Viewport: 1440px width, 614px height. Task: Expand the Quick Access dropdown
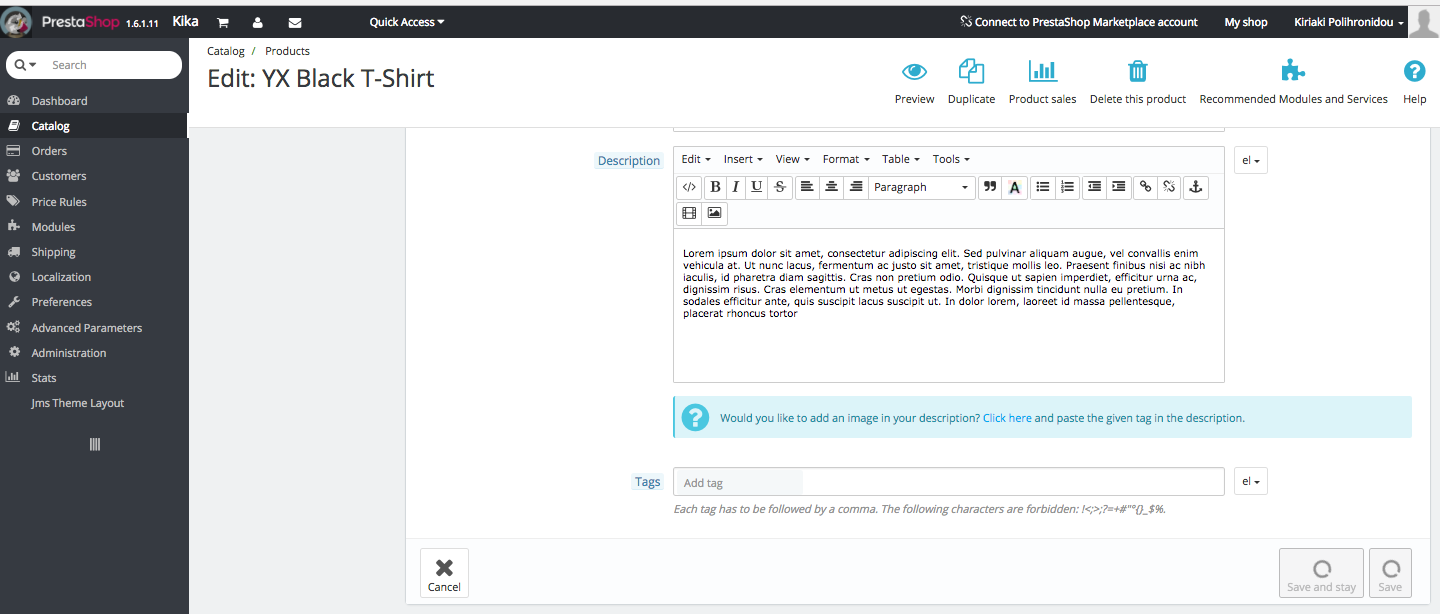coord(407,22)
